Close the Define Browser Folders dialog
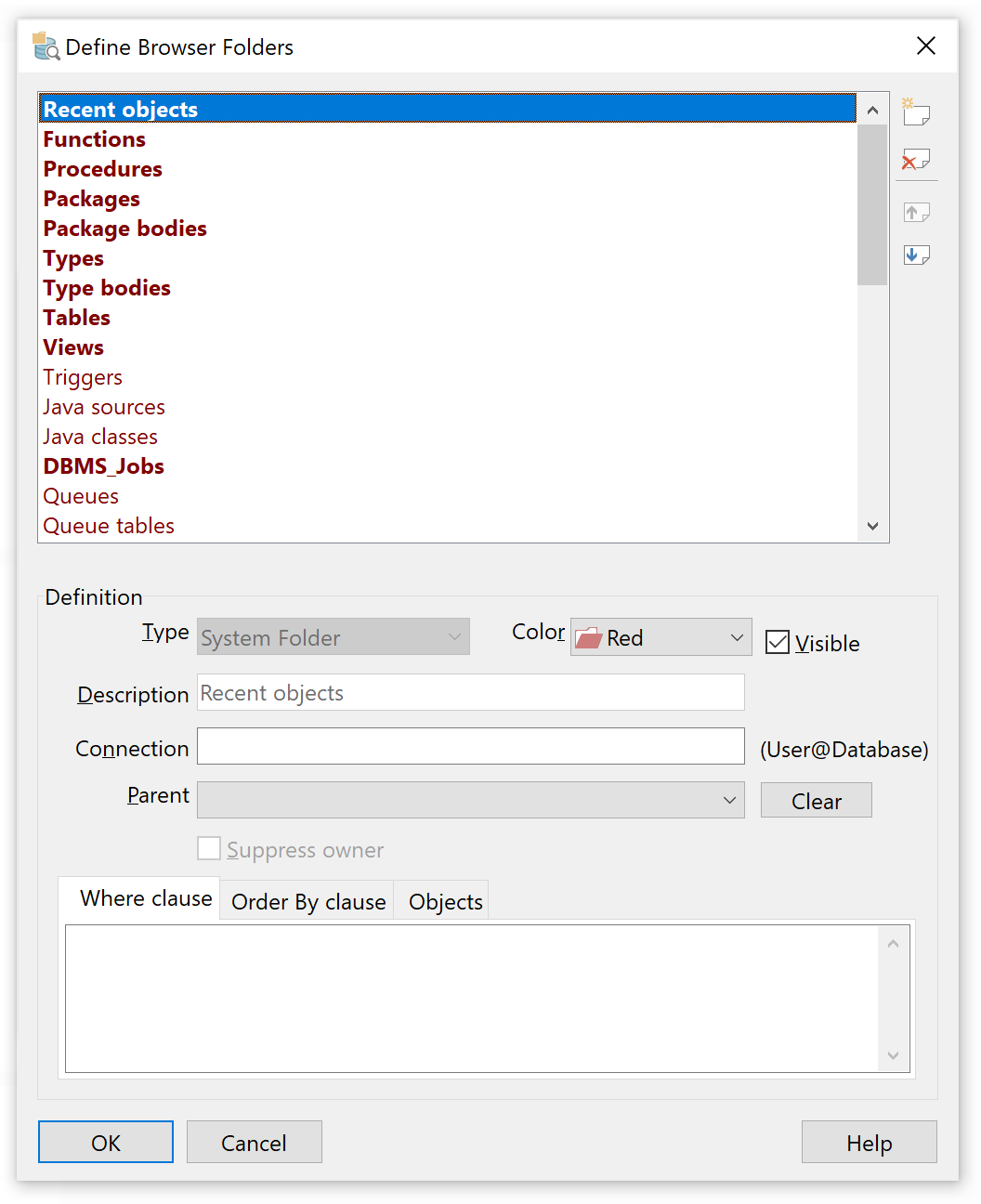981x1204 pixels. point(926,46)
